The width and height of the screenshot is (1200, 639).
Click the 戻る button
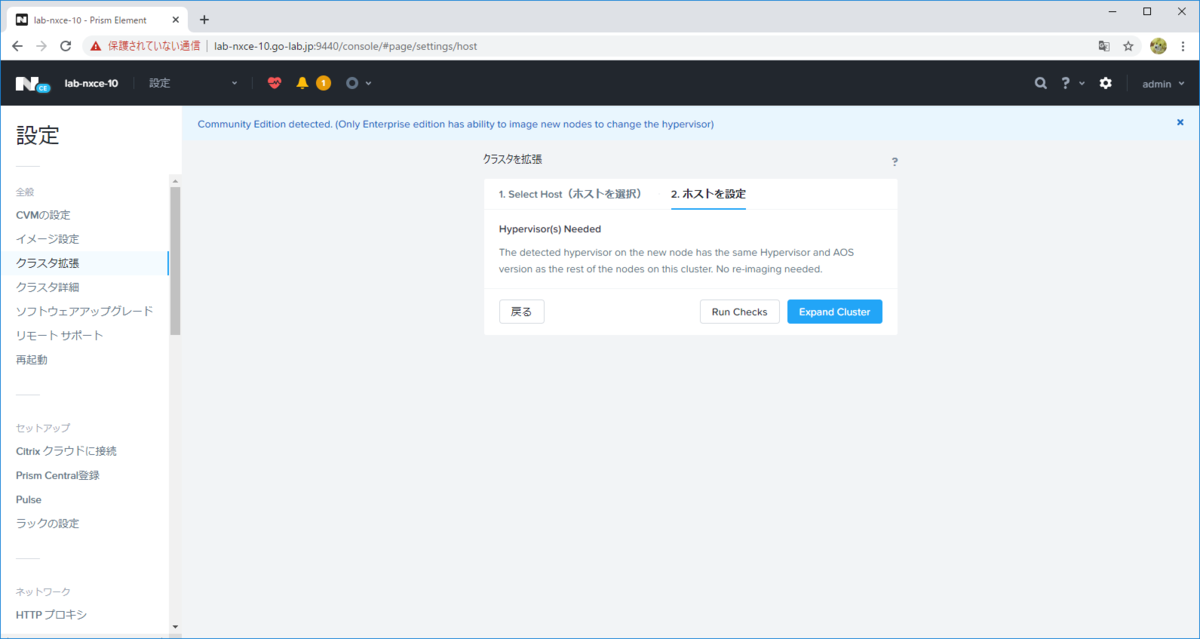pyautogui.click(x=522, y=312)
